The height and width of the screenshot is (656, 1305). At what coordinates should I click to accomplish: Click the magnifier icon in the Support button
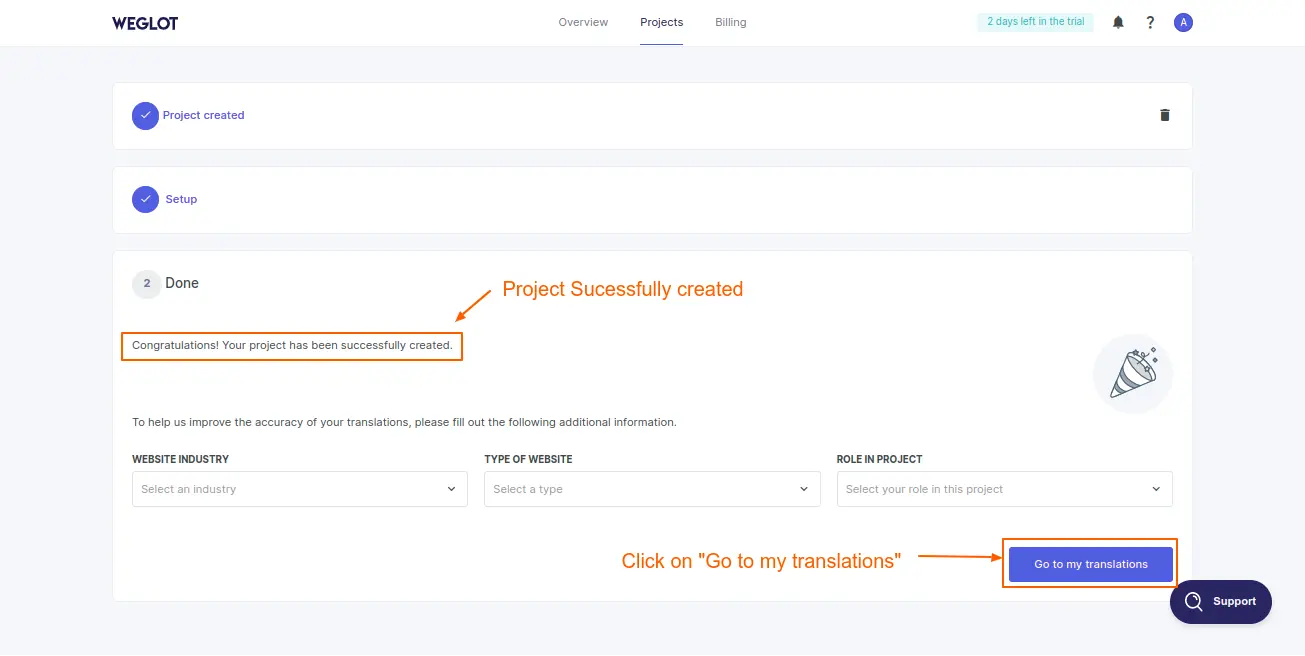(x=1193, y=601)
